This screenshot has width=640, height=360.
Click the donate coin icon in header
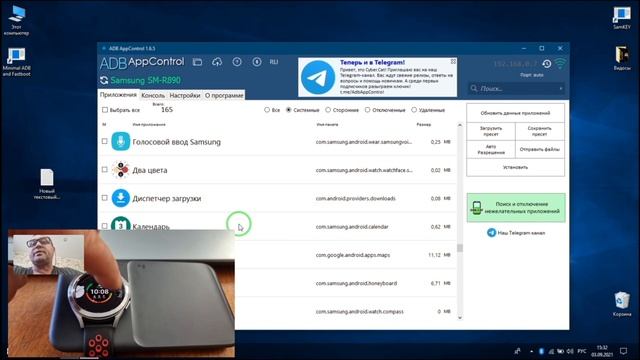[x=257, y=62]
